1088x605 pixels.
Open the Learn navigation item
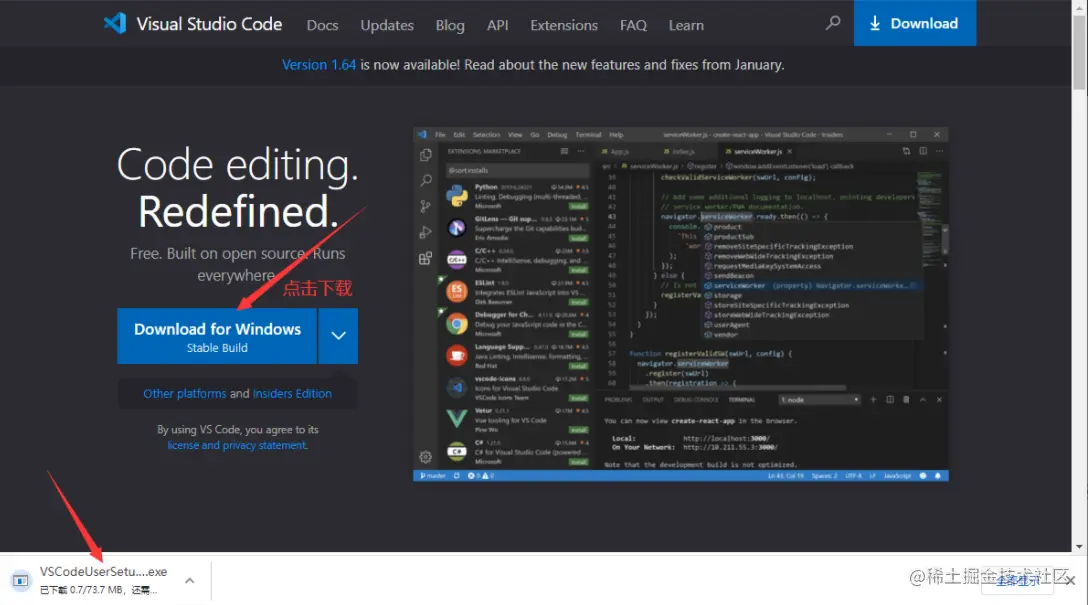(686, 25)
